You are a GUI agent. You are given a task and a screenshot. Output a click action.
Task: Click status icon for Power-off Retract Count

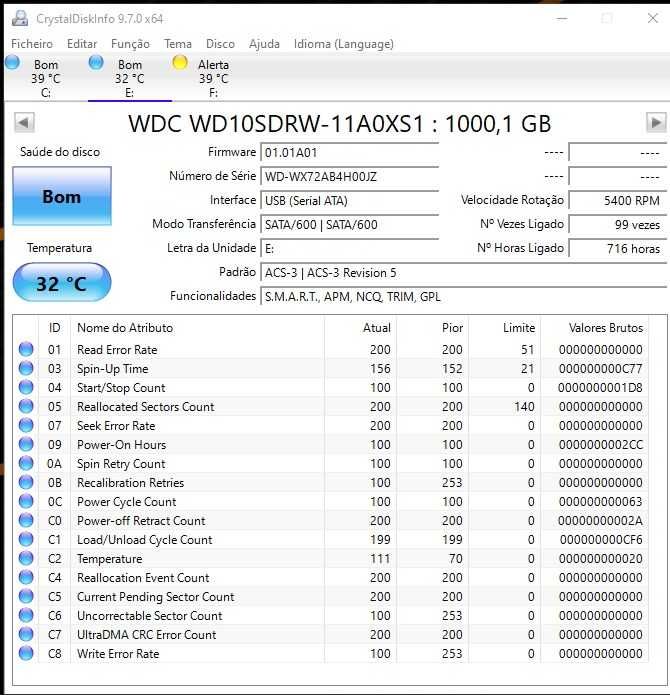26,520
